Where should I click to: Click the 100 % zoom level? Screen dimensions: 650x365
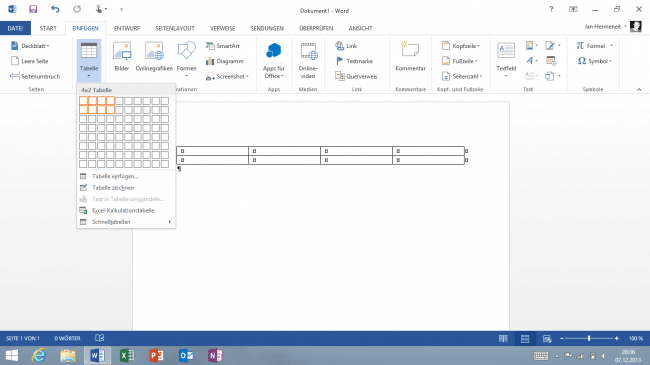[635, 338]
